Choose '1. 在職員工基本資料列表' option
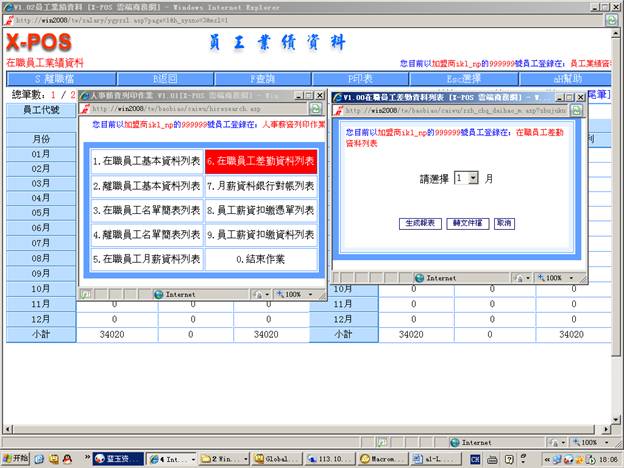Screen dimensions: 624x468 click(x=146, y=161)
